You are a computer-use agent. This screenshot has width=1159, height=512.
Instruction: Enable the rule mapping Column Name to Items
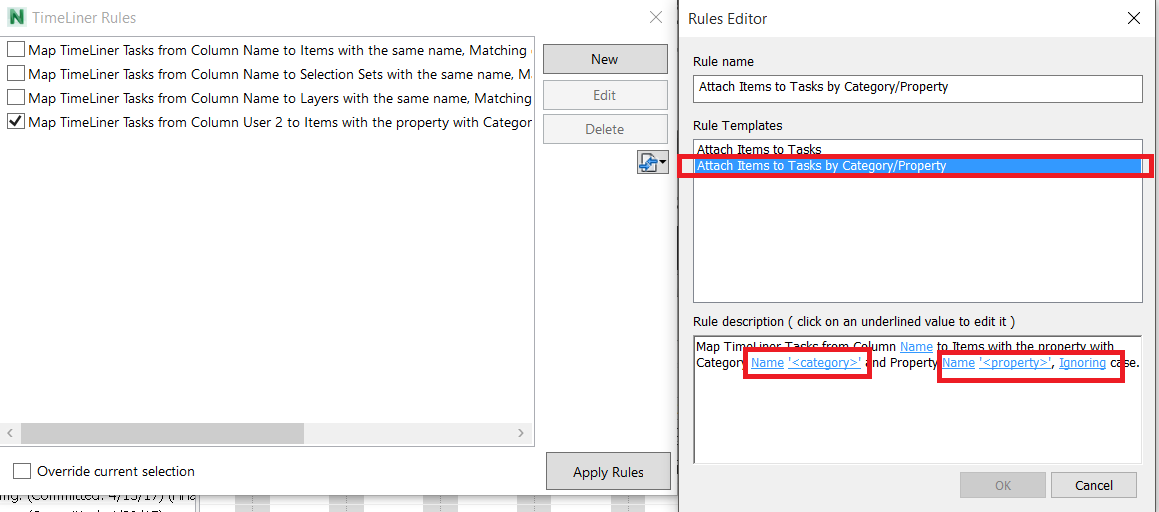pyautogui.click(x=16, y=50)
